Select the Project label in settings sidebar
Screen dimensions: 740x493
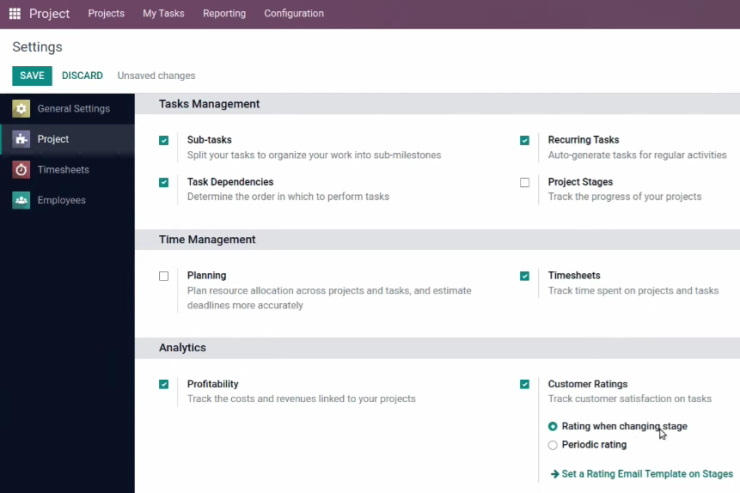53,139
